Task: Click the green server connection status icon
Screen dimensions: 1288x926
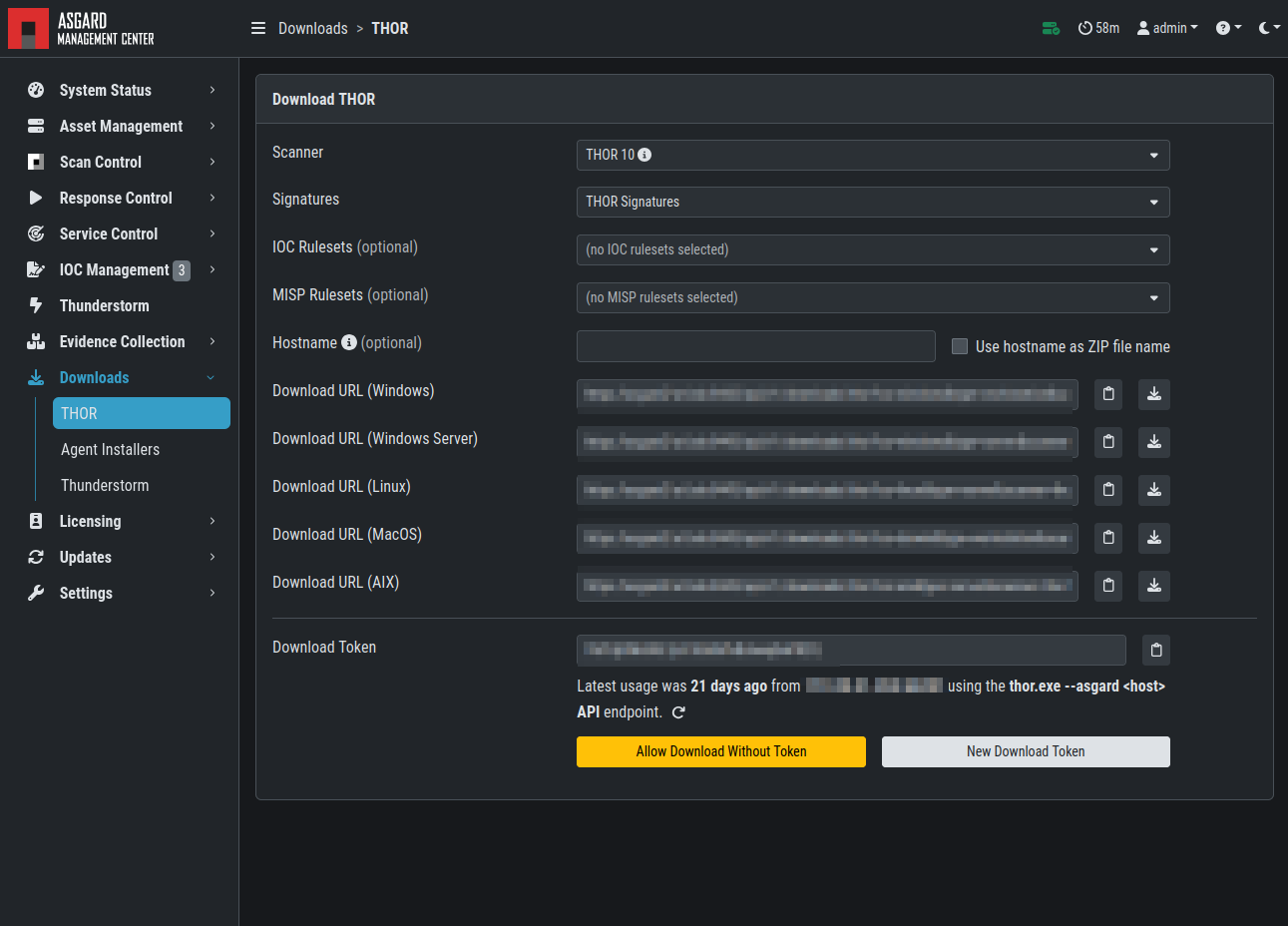Action: tap(1051, 28)
